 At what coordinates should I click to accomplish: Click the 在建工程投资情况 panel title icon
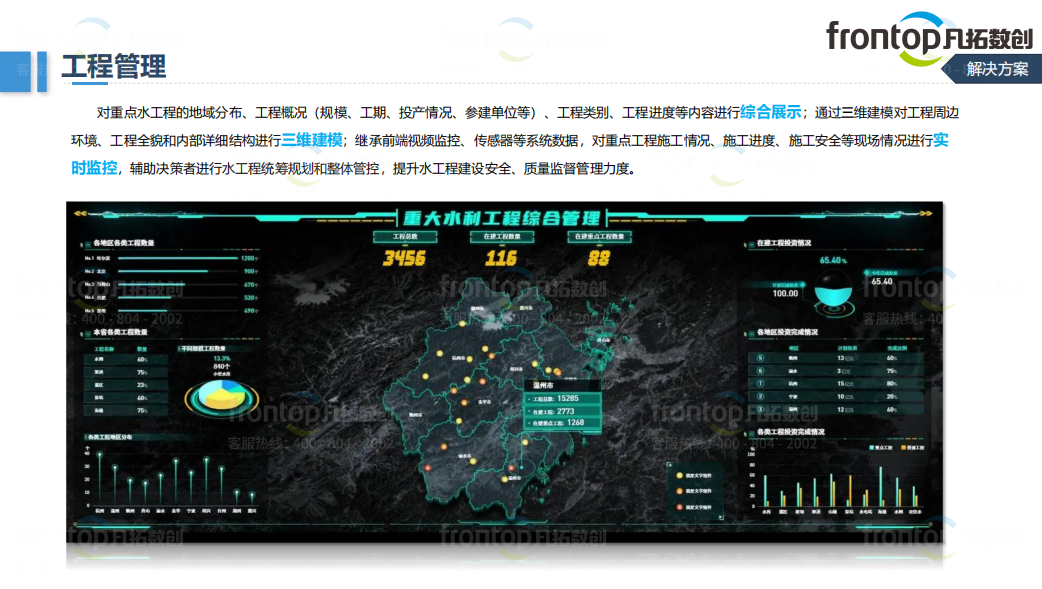pos(749,243)
